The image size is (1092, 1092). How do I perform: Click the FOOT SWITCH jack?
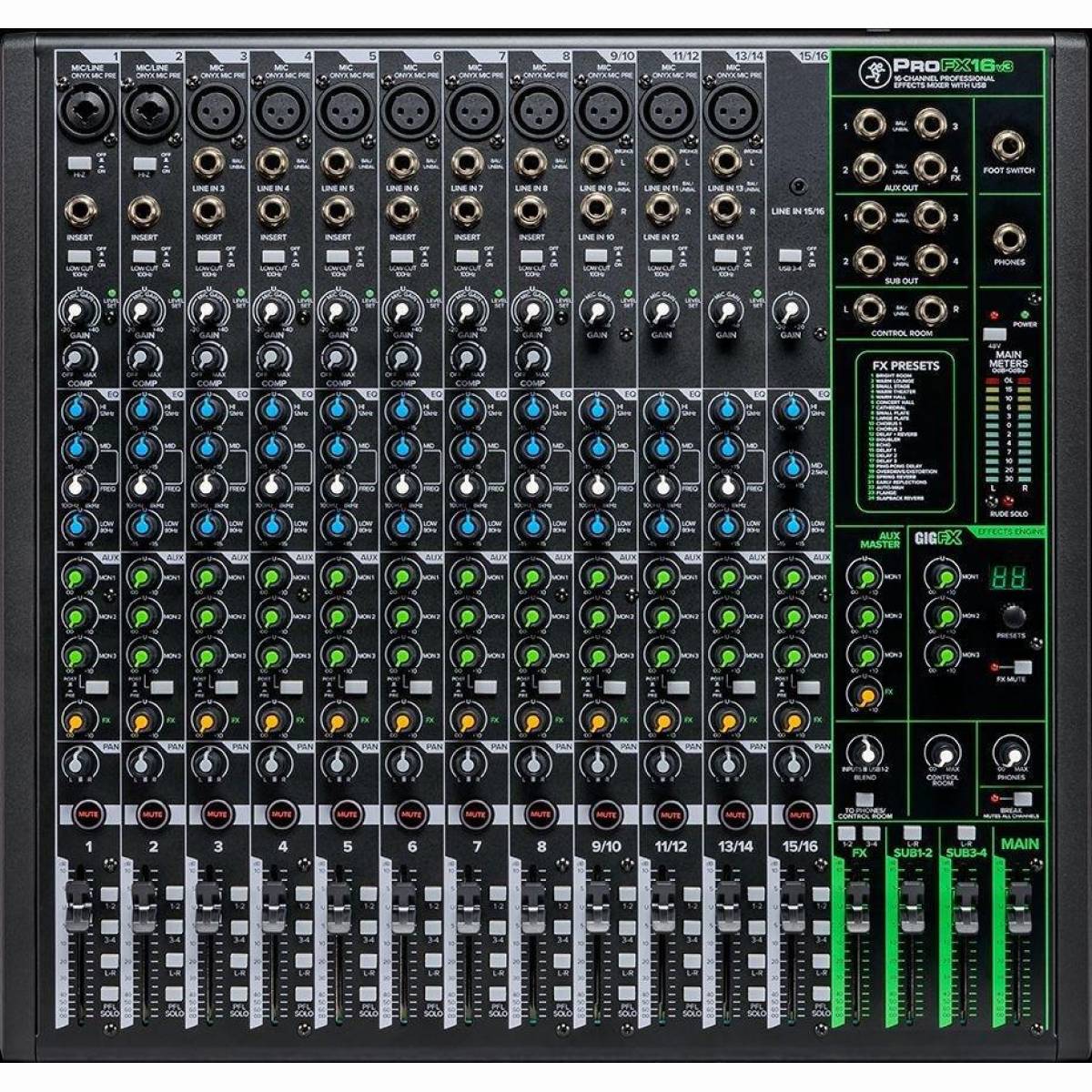click(x=1008, y=146)
